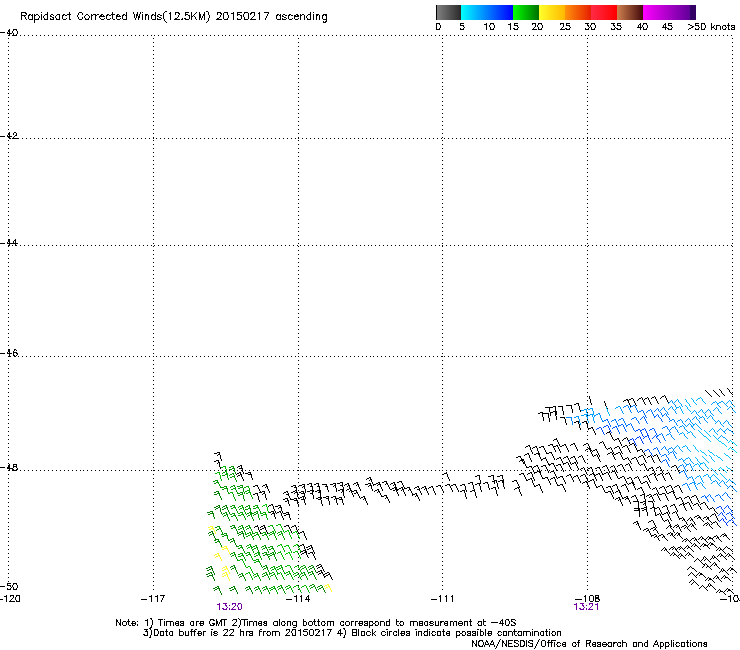
Task: Click the orange 25-30 knots color swatch
Action: 578,12
